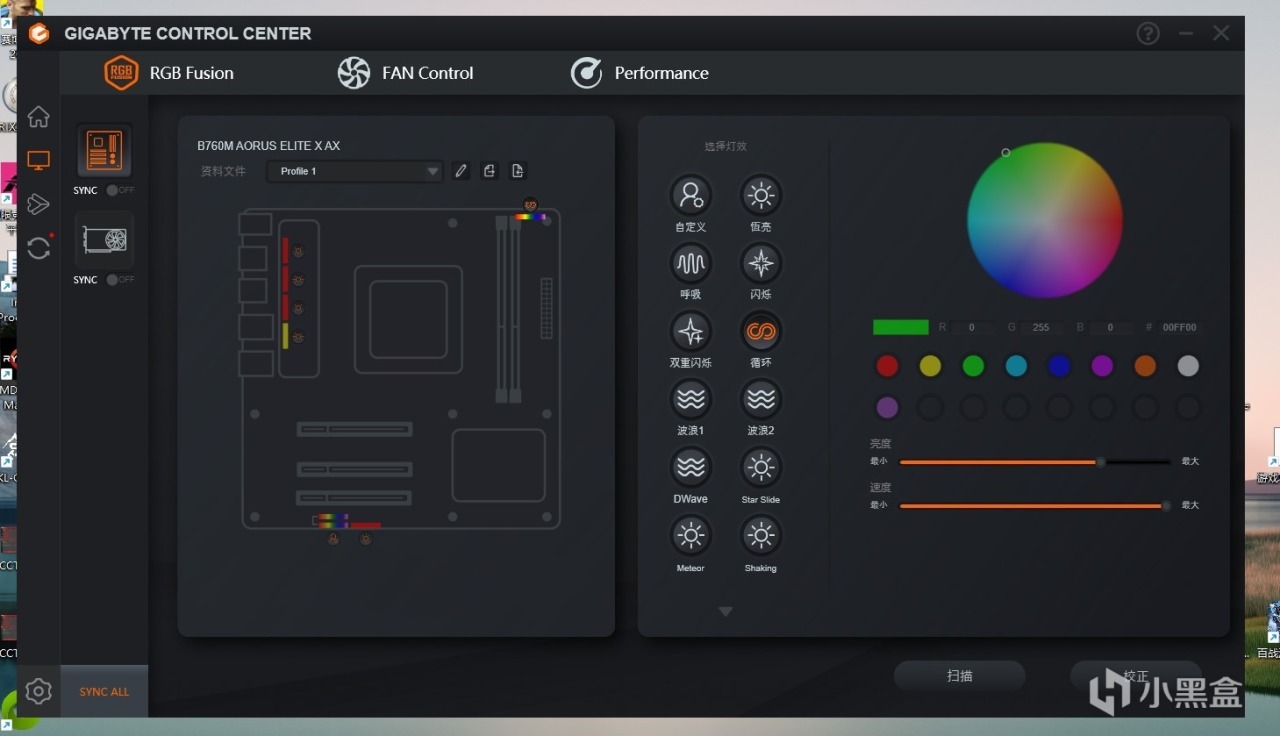Open the monitor icon page in sidebar
Screen dimensions: 1280x736
[38, 160]
